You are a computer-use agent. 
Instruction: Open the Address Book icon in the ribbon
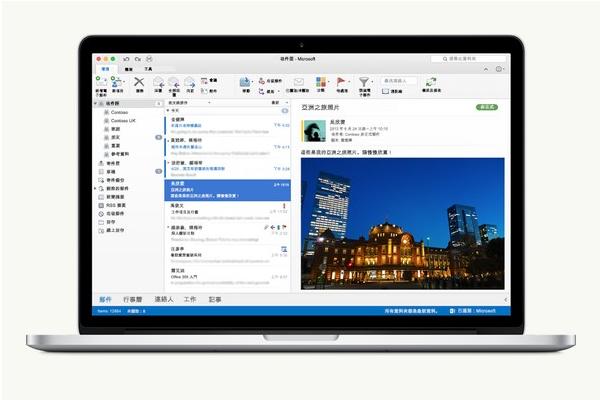coord(385,91)
